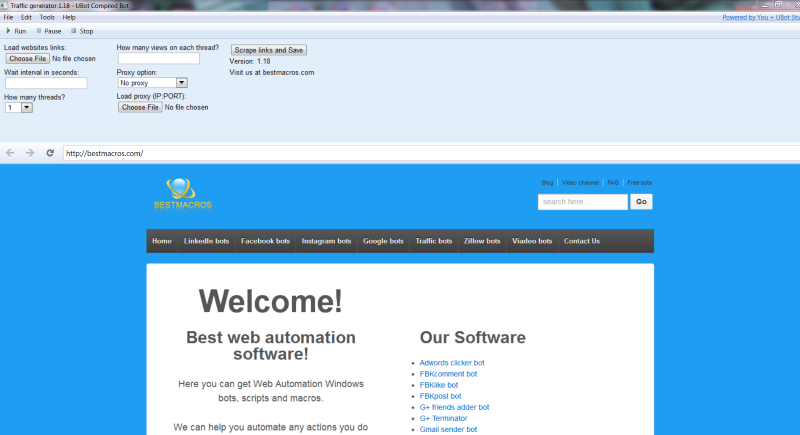
Task: Click the Run play icon
Action: 8,31
